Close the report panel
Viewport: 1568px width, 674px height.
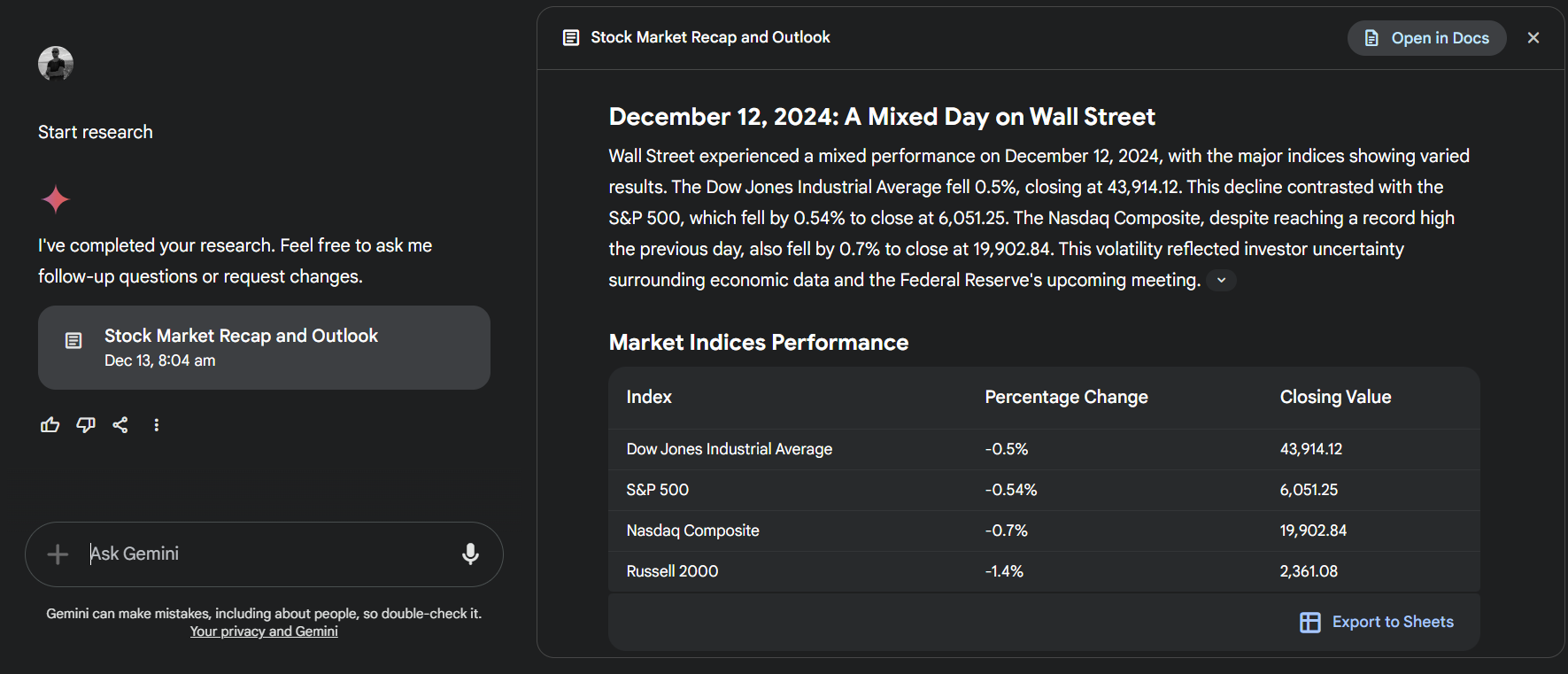pos(1533,38)
